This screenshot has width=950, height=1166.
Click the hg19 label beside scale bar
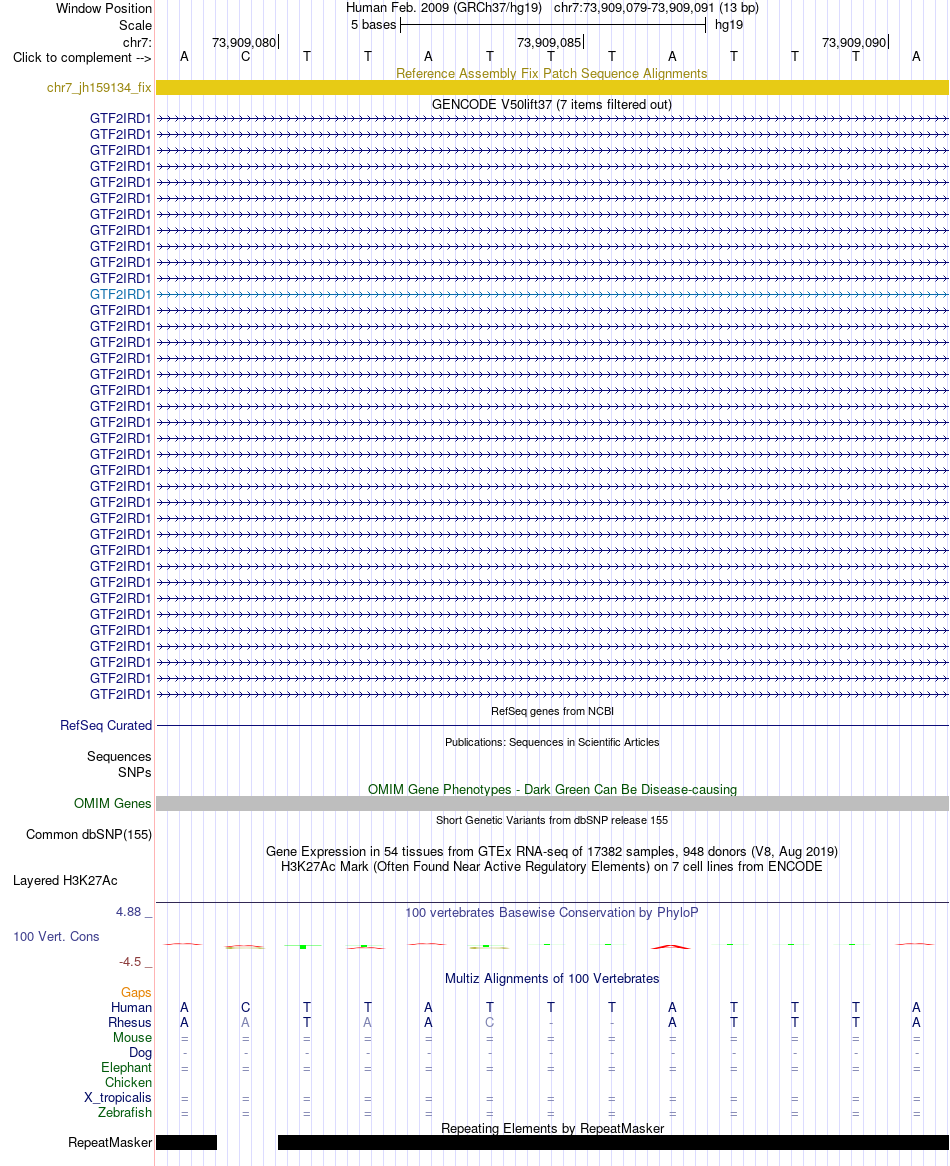coord(728,25)
